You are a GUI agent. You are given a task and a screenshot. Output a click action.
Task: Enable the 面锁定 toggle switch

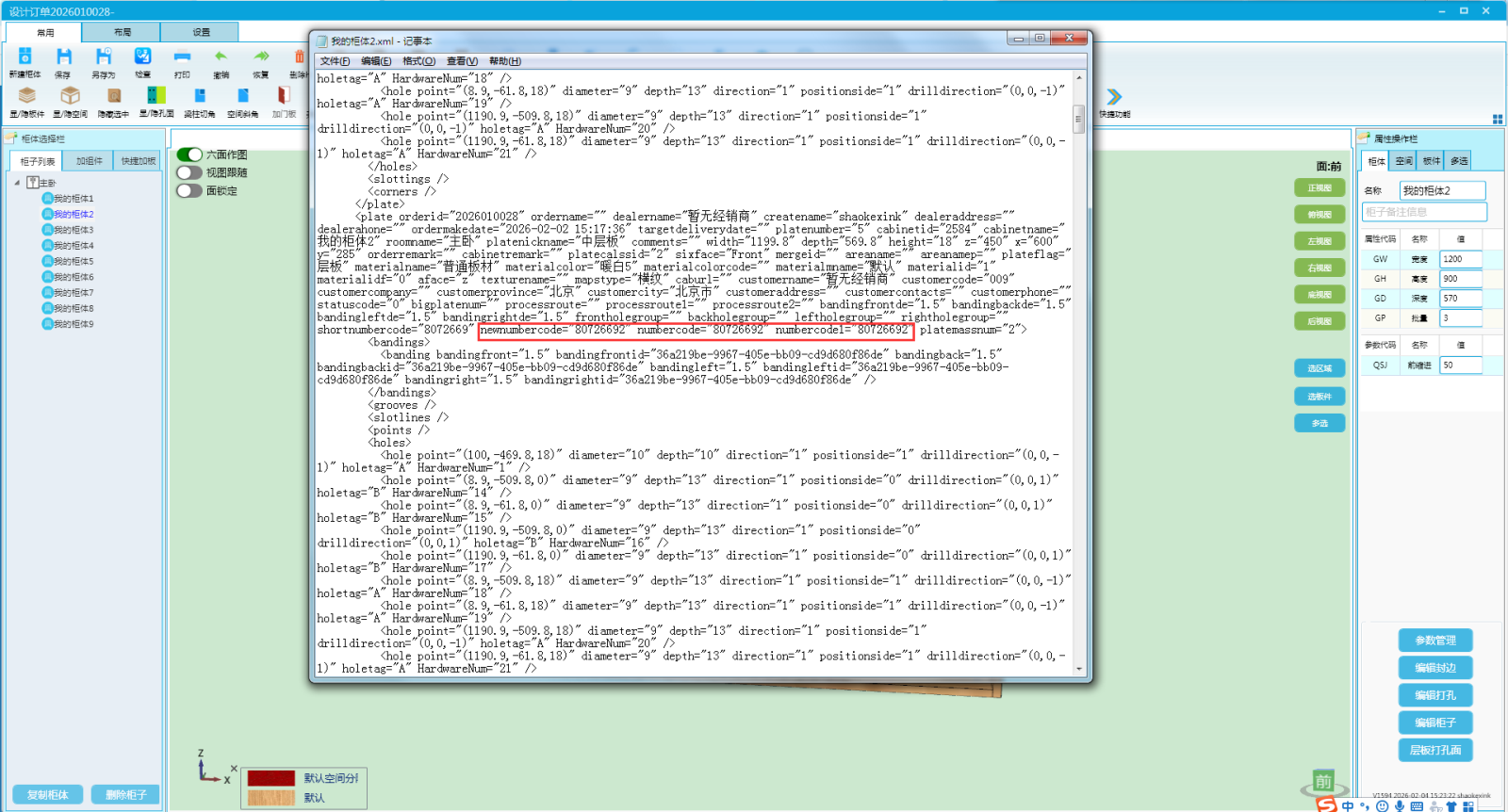click(189, 190)
